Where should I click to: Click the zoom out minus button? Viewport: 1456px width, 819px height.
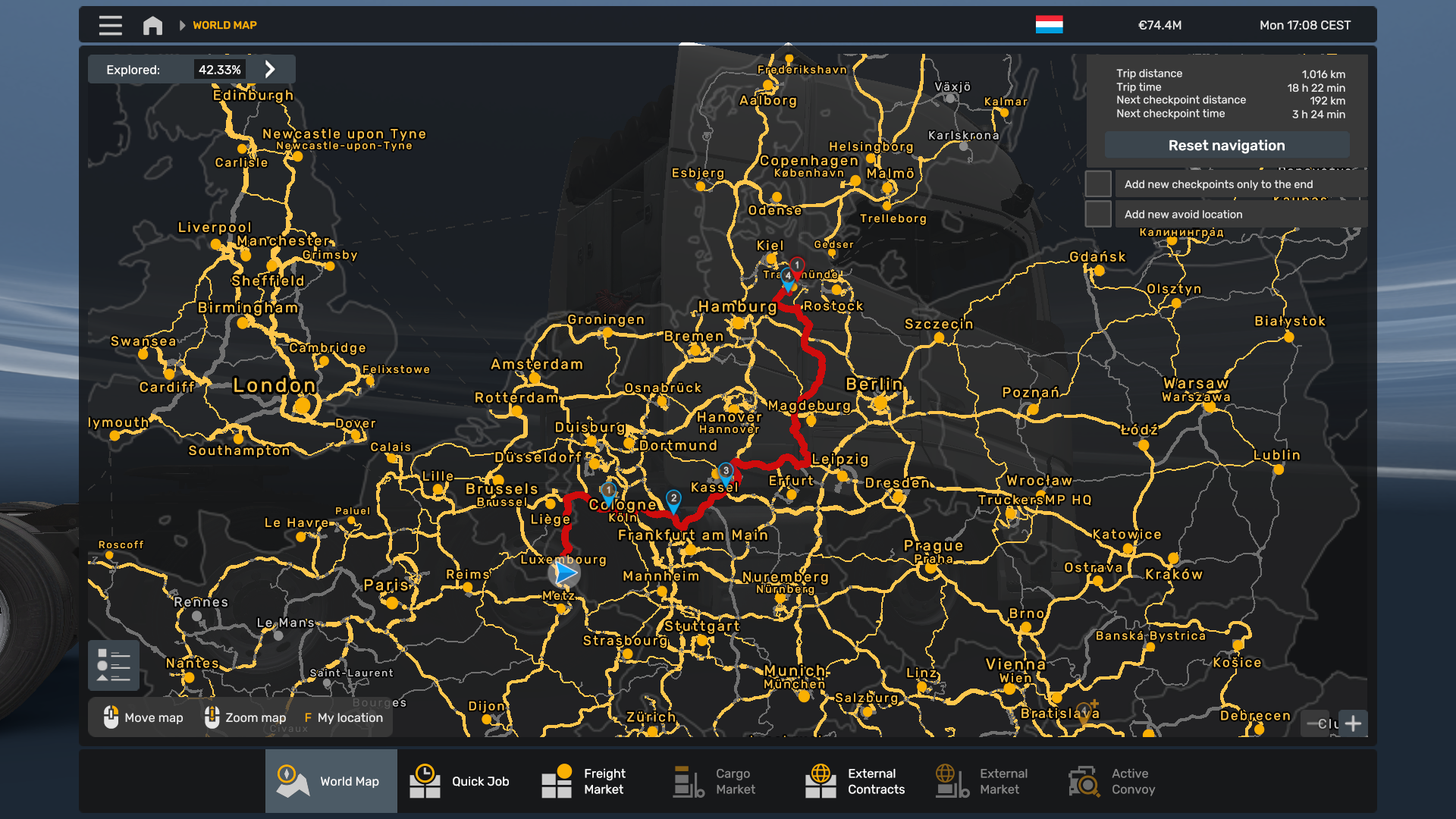[x=1316, y=723]
